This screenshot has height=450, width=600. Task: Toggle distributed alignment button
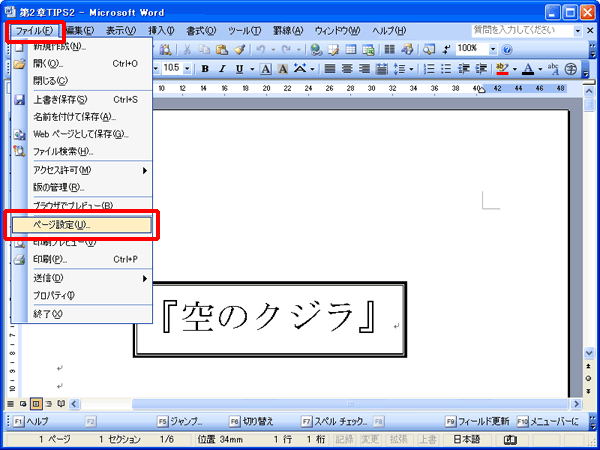pyautogui.click(x=381, y=69)
